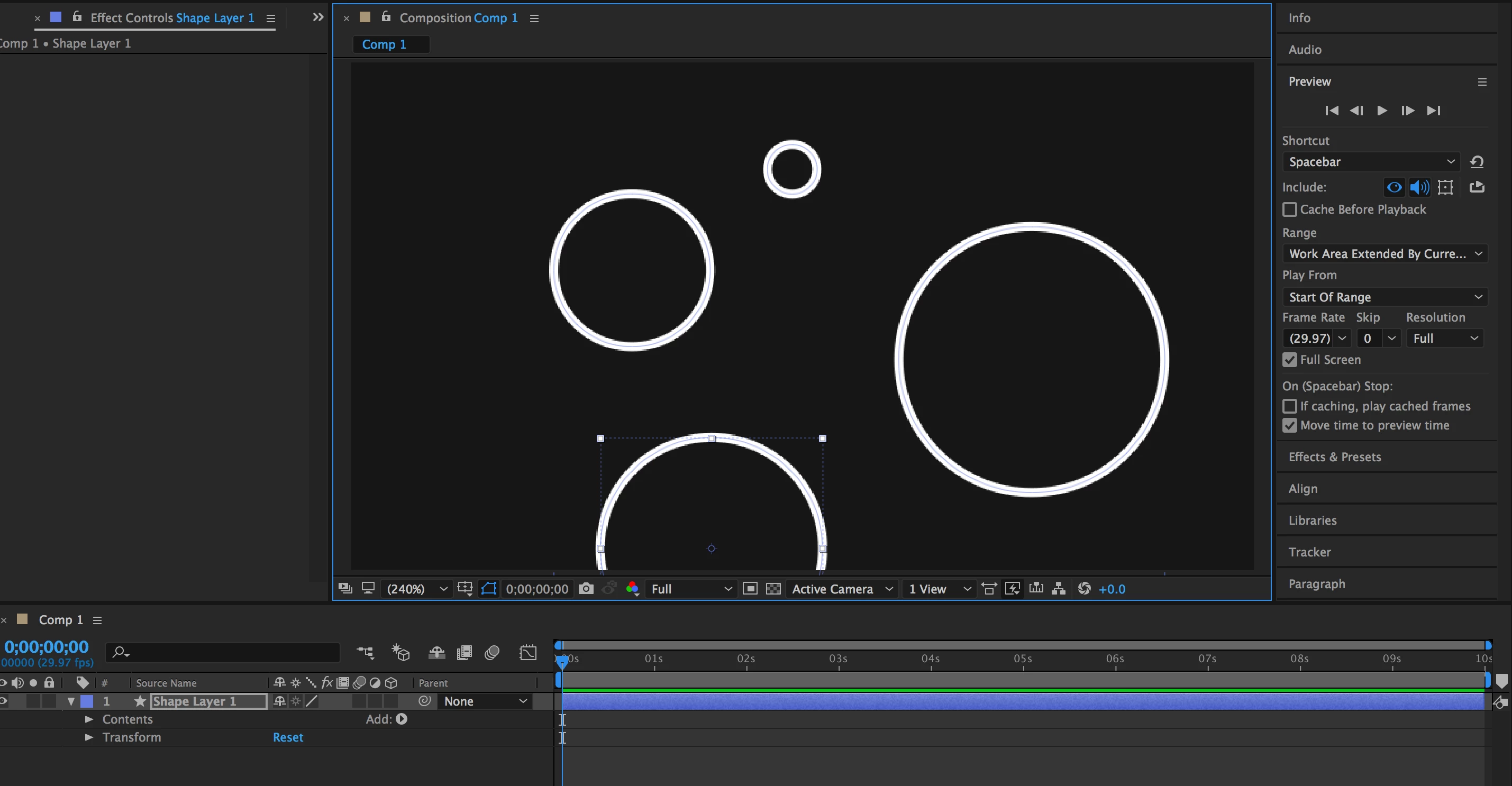Take a snapshot with camera icon

point(586,589)
